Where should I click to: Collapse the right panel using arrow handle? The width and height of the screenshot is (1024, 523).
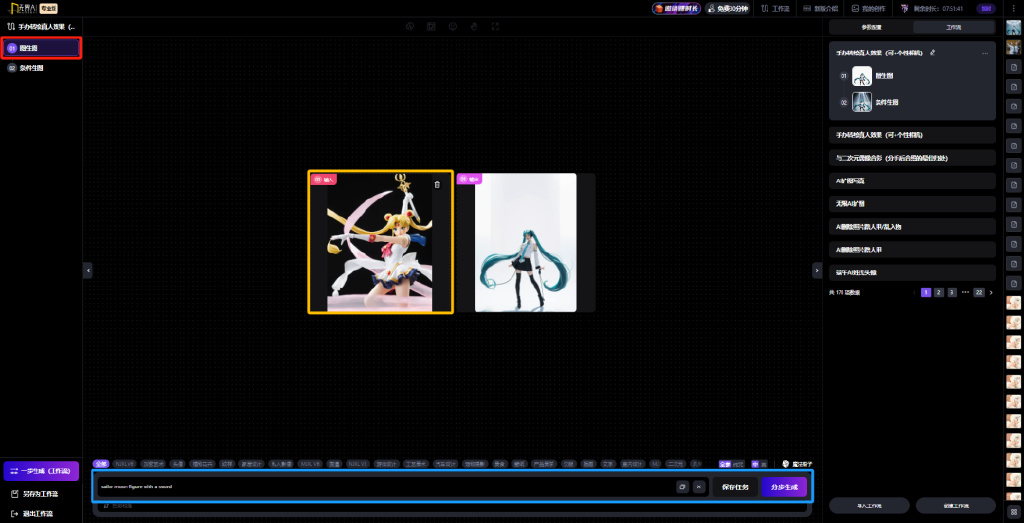pos(817,270)
